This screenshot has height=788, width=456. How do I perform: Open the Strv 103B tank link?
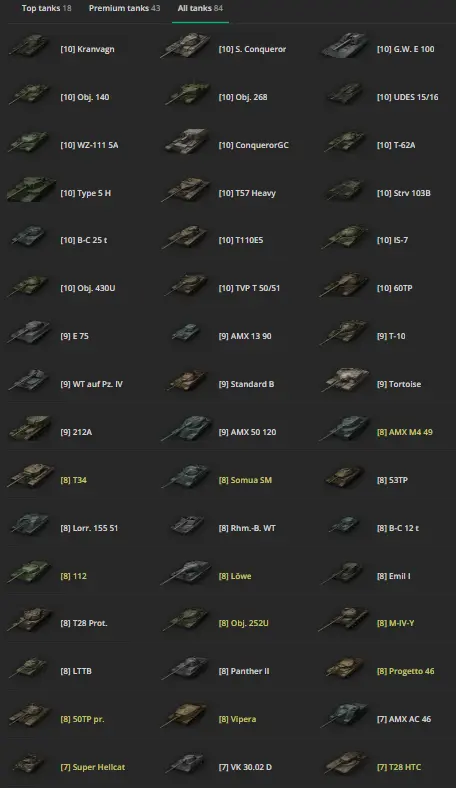click(404, 193)
